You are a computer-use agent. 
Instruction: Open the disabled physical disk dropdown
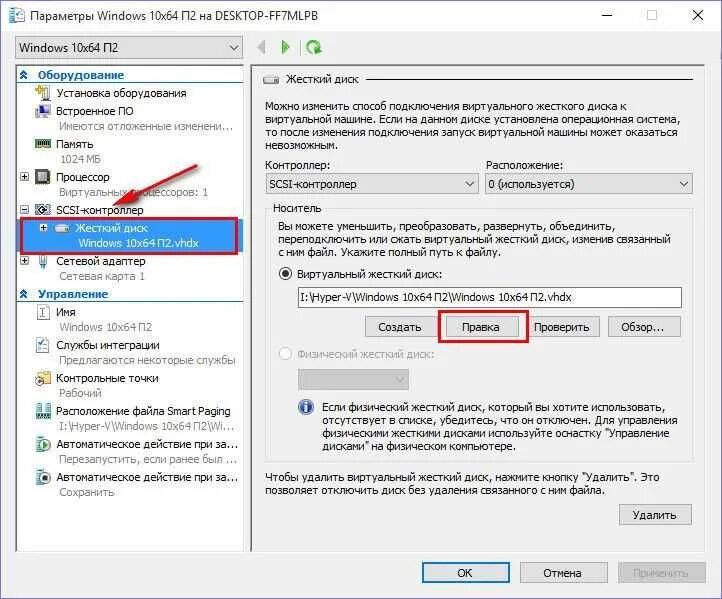[353, 380]
